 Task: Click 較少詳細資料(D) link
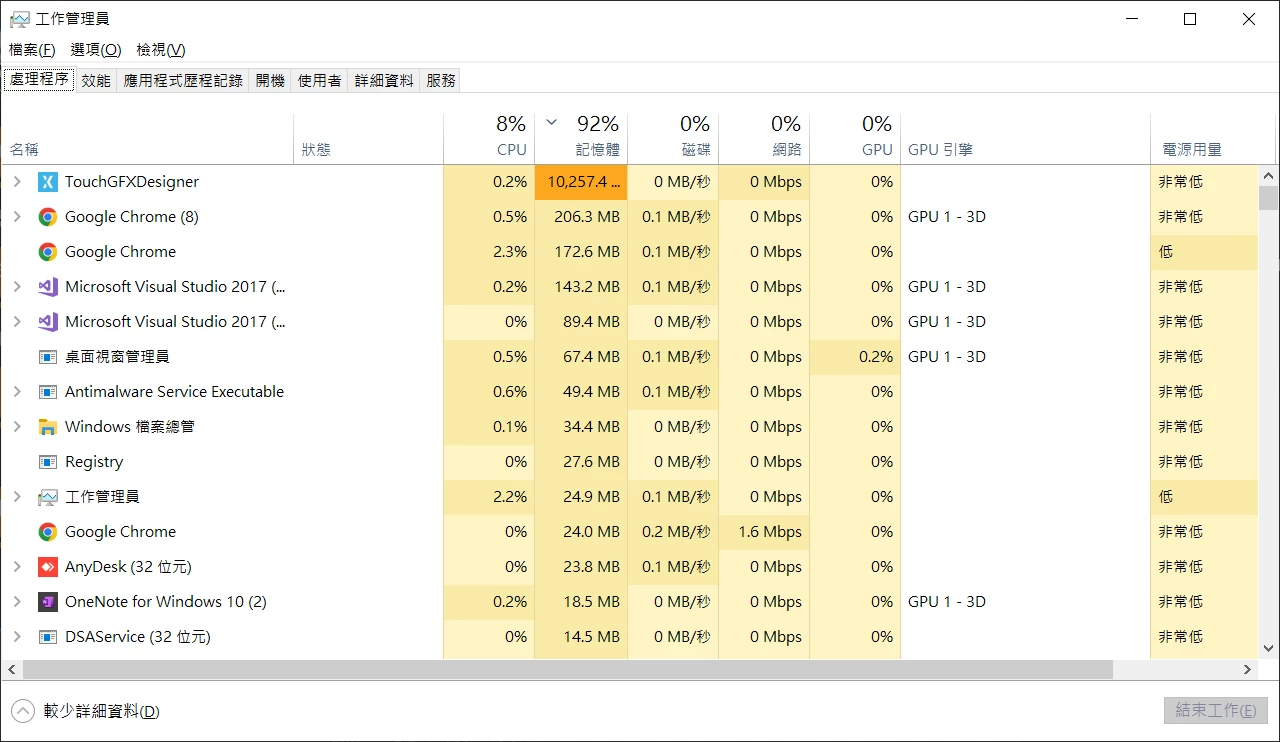tap(101, 711)
